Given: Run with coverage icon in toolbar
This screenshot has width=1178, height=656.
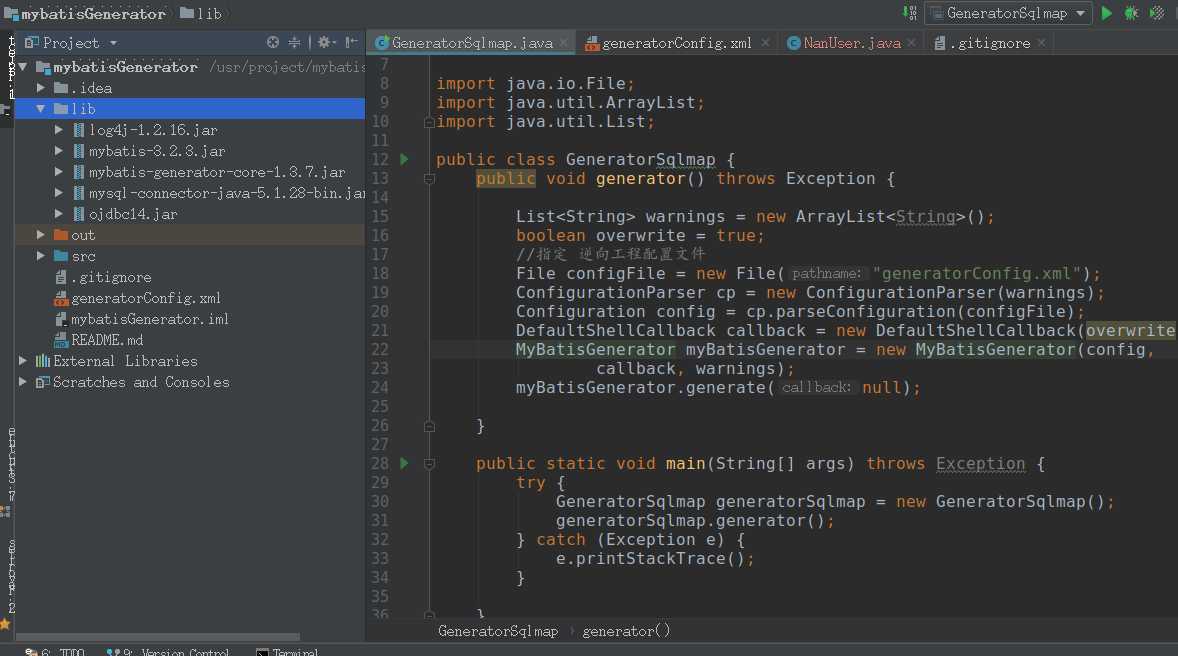Looking at the screenshot, I should 1157,13.
